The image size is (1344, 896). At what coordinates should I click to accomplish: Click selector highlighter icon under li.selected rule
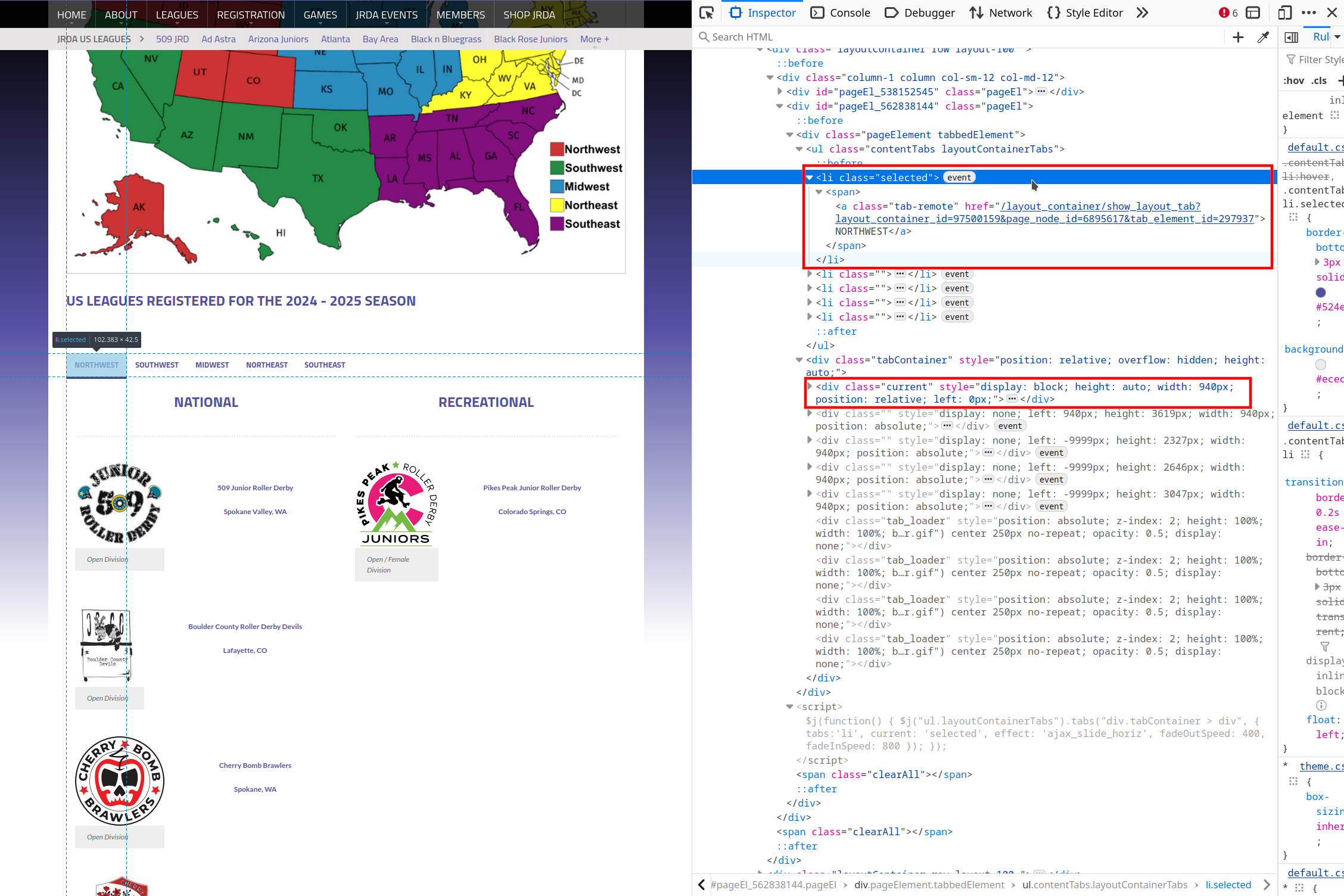(1293, 217)
